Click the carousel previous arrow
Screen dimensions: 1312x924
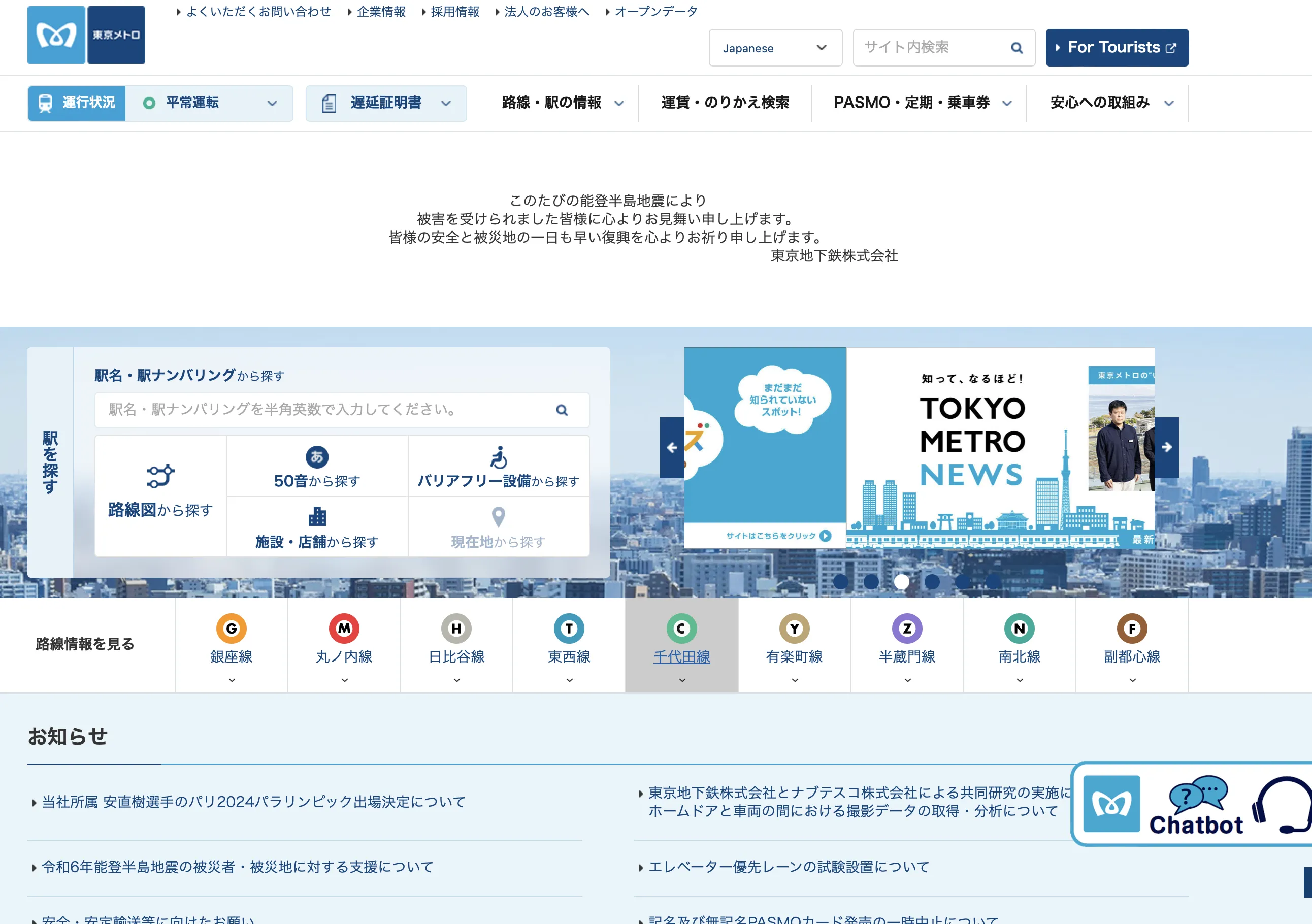[x=672, y=447]
